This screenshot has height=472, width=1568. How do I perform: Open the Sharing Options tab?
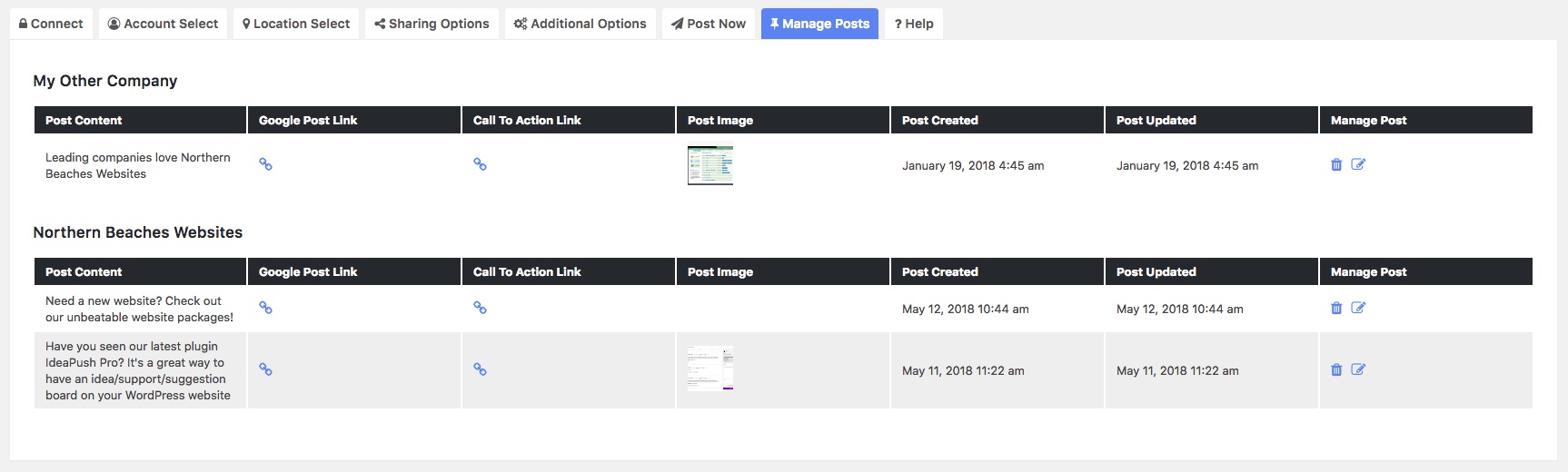[x=432, y=24]
